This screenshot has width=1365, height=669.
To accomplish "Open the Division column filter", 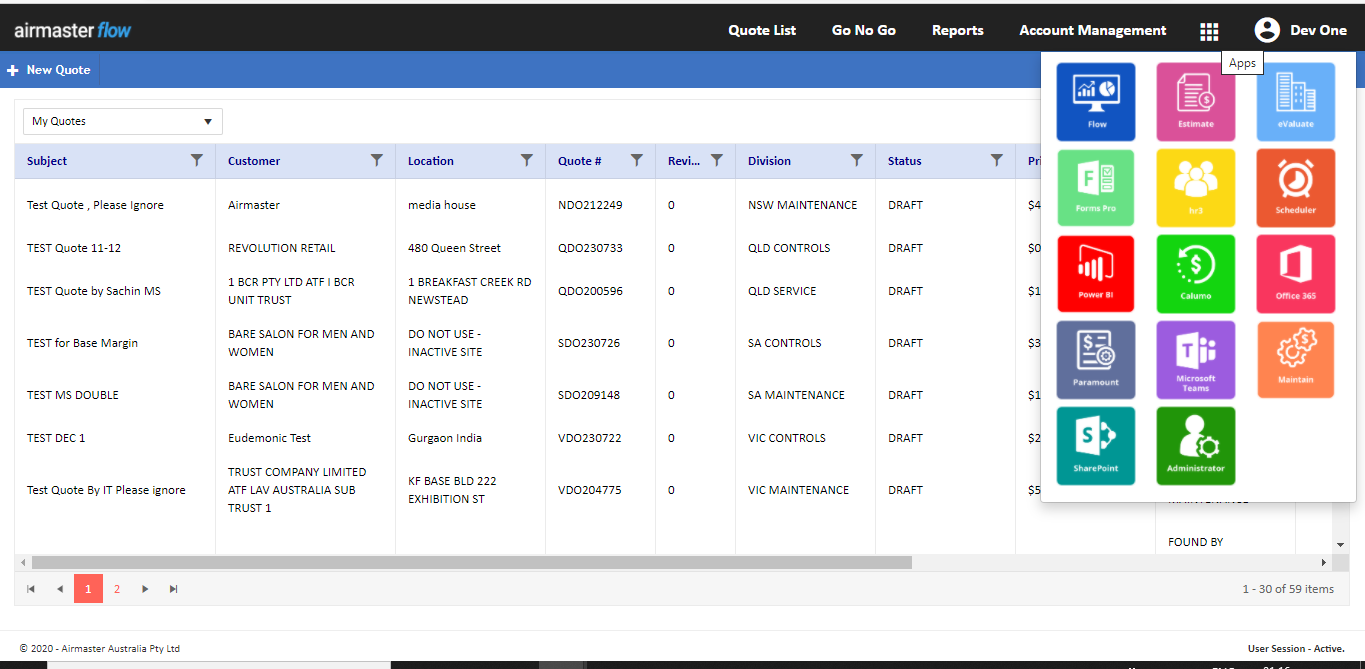I will [x=857, y=160].
